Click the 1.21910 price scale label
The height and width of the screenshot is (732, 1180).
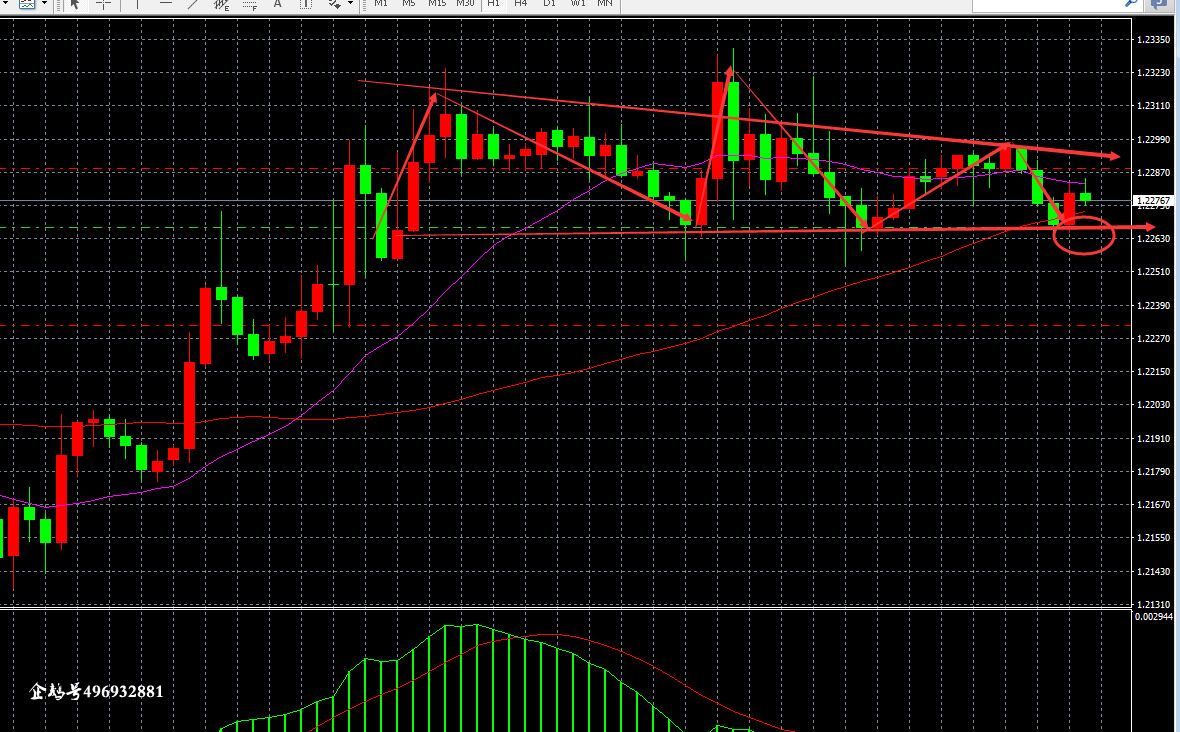pyautogui.click(x=1154, y=439)
